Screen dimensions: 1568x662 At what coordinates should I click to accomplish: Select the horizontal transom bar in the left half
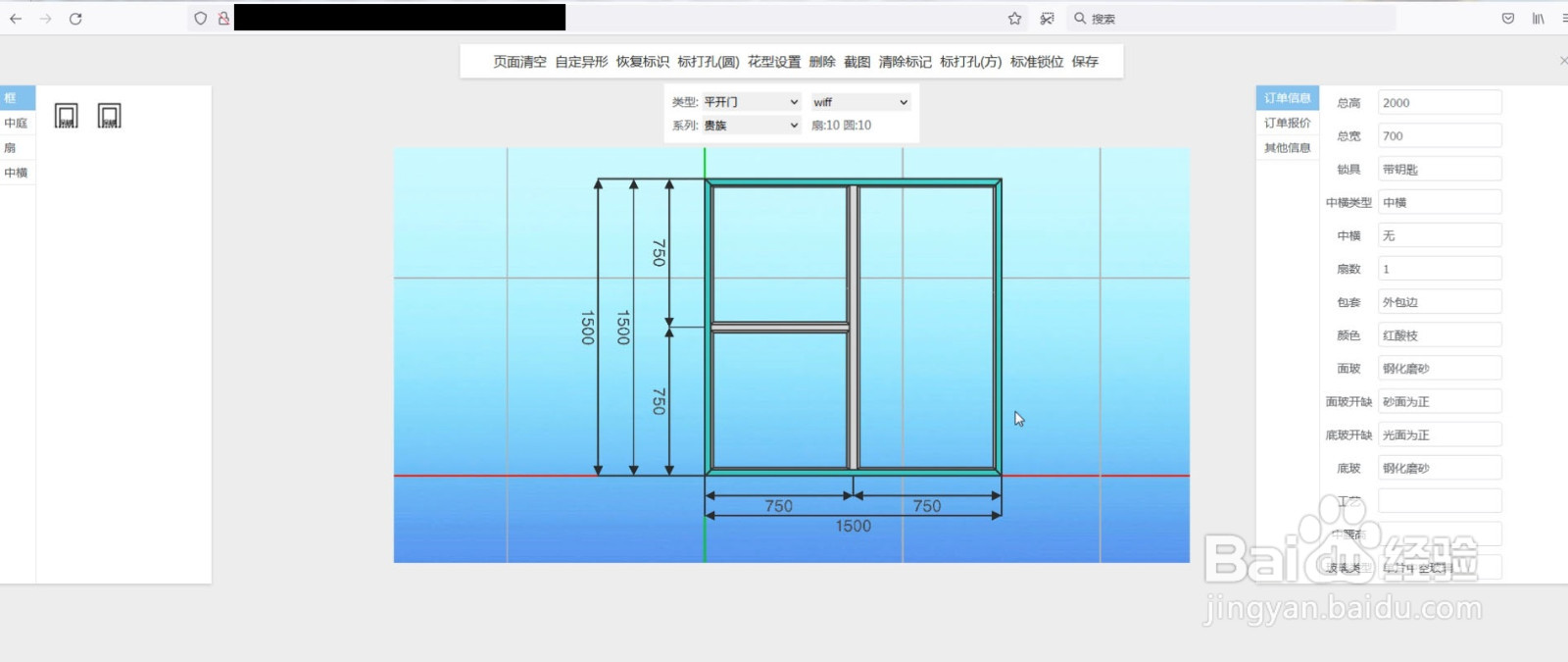(780, 328)
